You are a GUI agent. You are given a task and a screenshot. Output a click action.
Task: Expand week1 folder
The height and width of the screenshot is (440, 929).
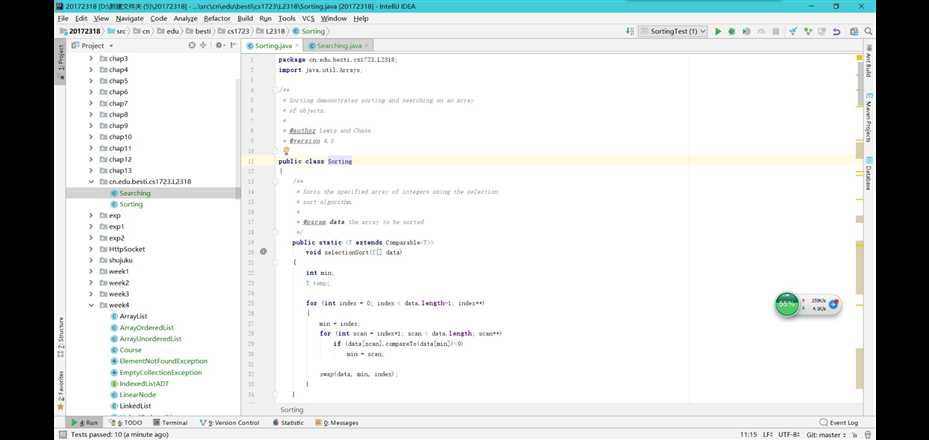tap(91, 271)
